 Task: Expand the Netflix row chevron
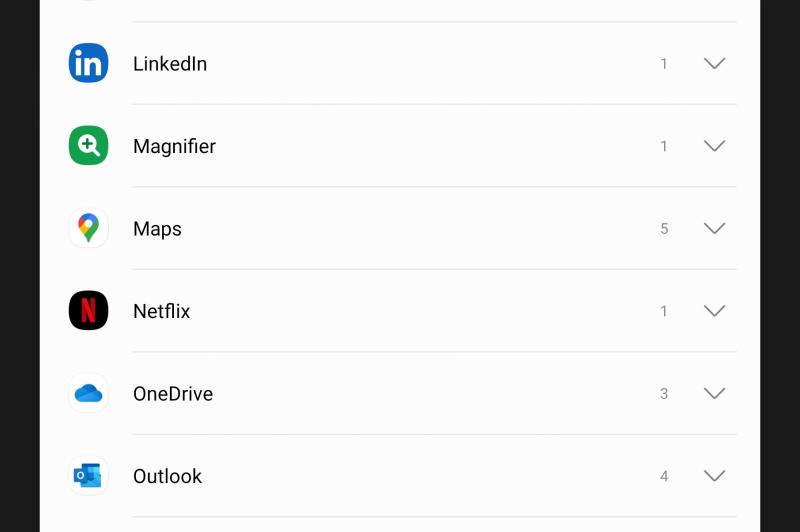[x=714, y=311]
